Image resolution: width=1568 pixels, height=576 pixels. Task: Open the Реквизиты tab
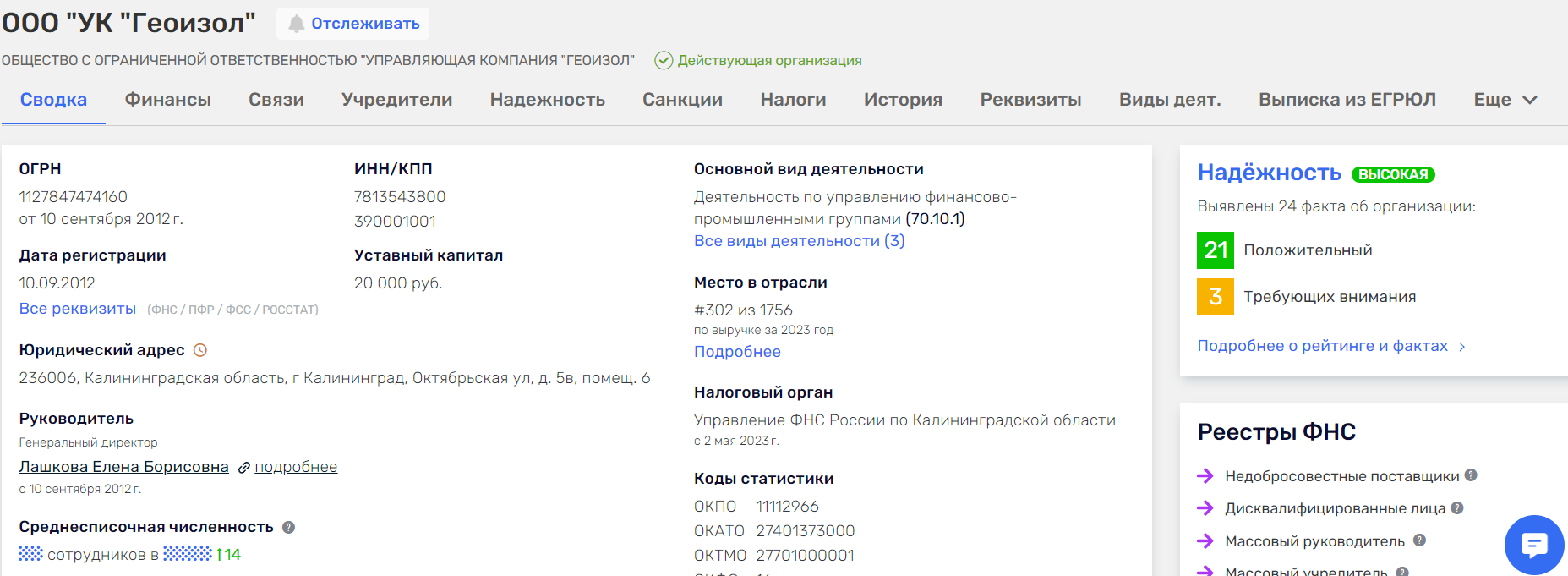click(x=1030, y=100)
